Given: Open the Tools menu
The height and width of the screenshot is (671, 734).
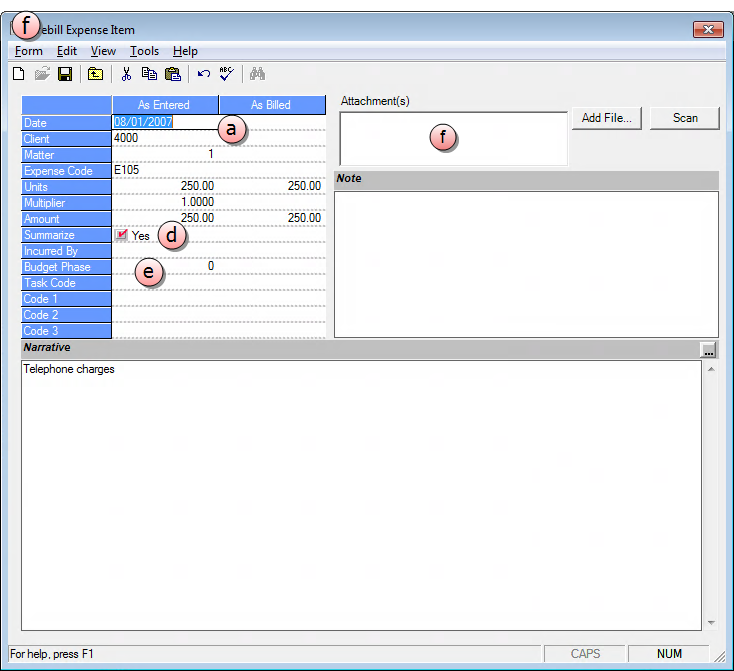Looking at the screenshot, I should click(x=144, y=51).
